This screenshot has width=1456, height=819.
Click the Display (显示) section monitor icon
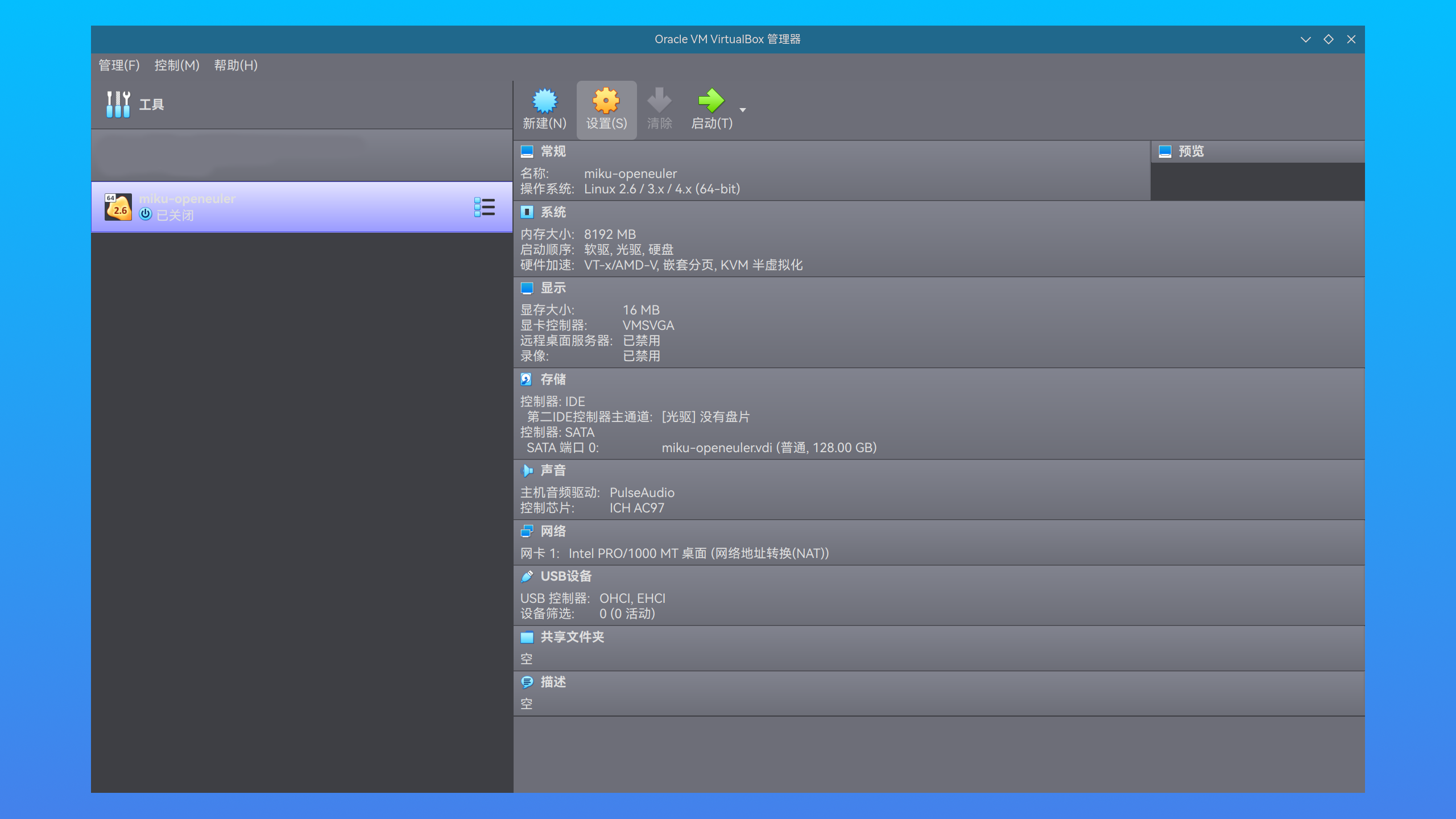pos(527,288)
